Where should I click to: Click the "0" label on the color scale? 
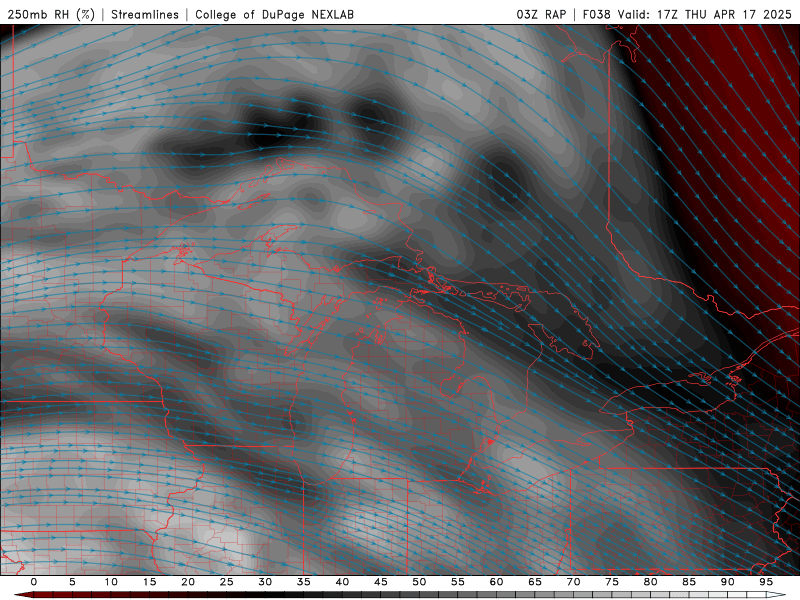pyautogui.click(x=34, y=582)
